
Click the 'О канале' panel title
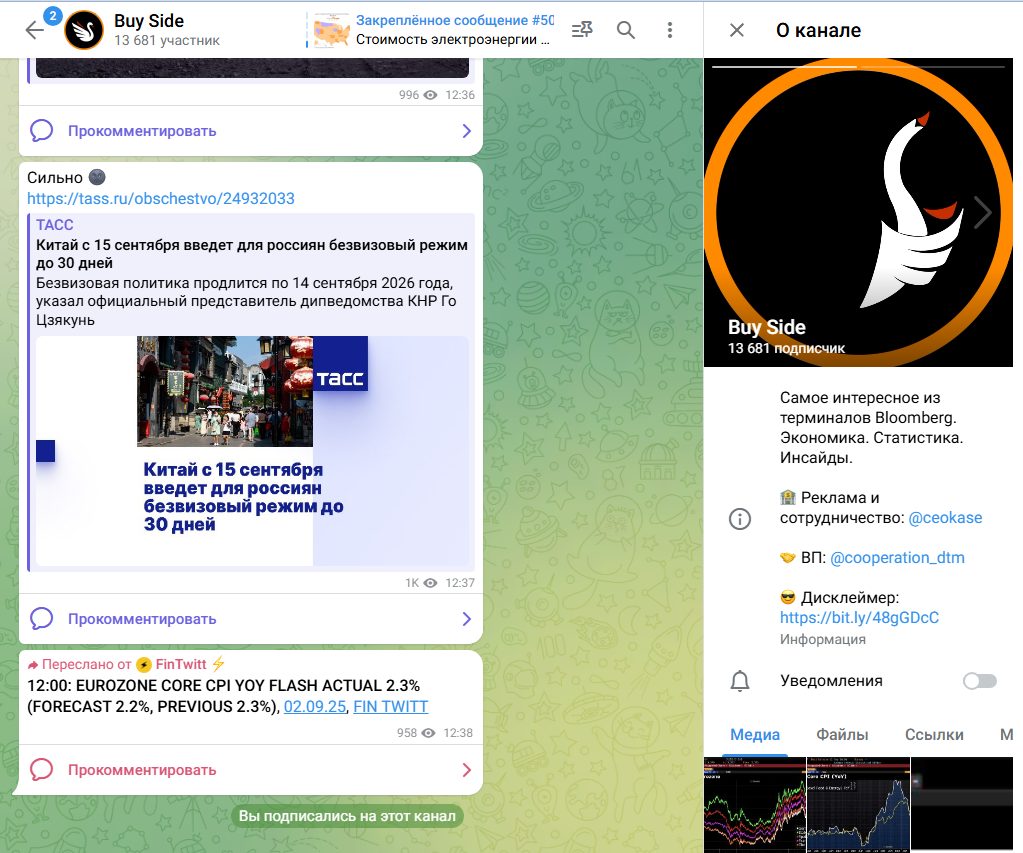tap(818, 30)
